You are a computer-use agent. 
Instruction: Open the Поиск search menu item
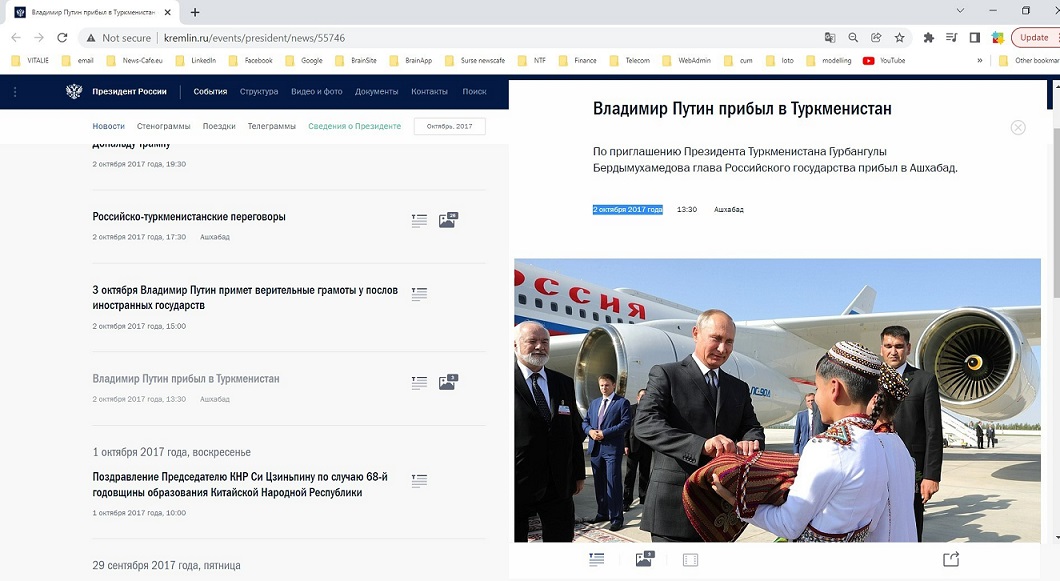point(475,91)
